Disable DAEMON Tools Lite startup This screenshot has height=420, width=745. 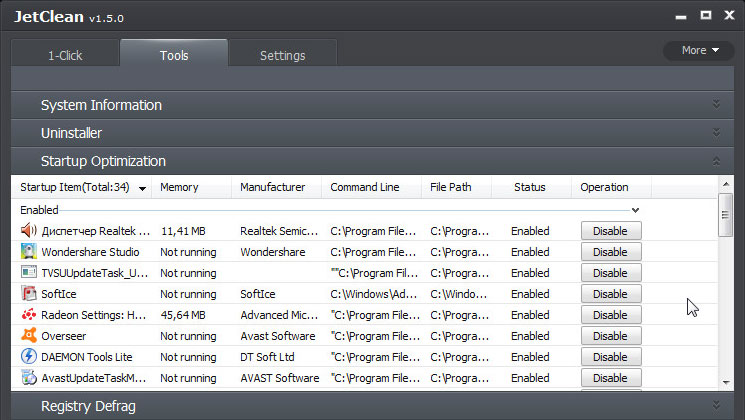[x=611, y=357]
